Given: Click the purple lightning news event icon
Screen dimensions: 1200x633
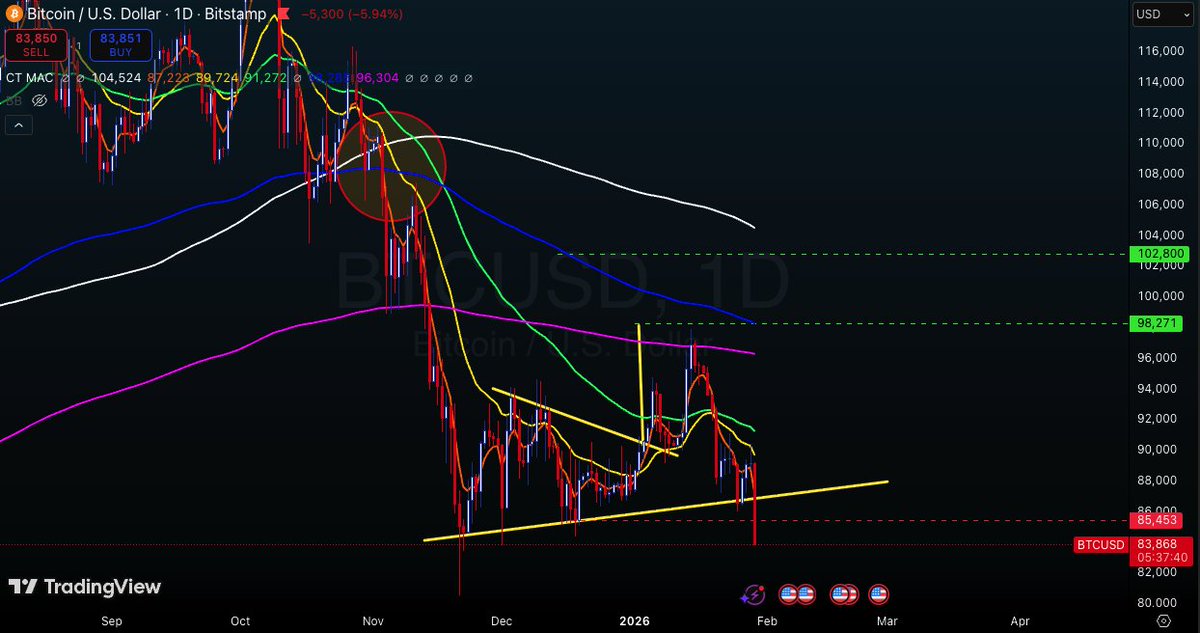Looking at the screenshot, I should pyautogui.click(x=752, y=595).
